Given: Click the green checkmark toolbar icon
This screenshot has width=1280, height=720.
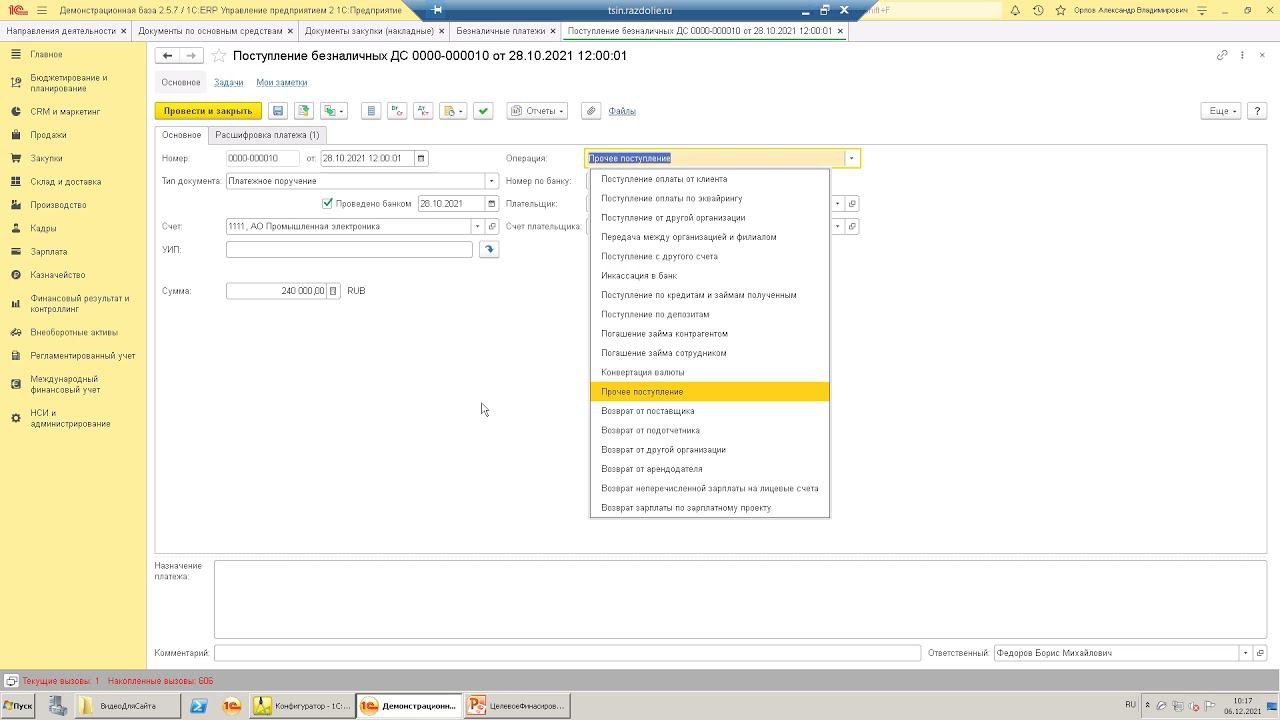Looking at the screenshot, I should point(483,111).
